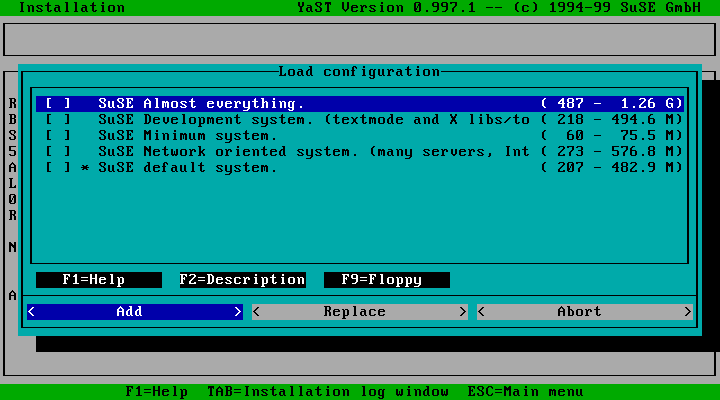The height and width of the screenshot is (400, 720).
Task: Click the Abort button
Action: [x=585, y=312]
